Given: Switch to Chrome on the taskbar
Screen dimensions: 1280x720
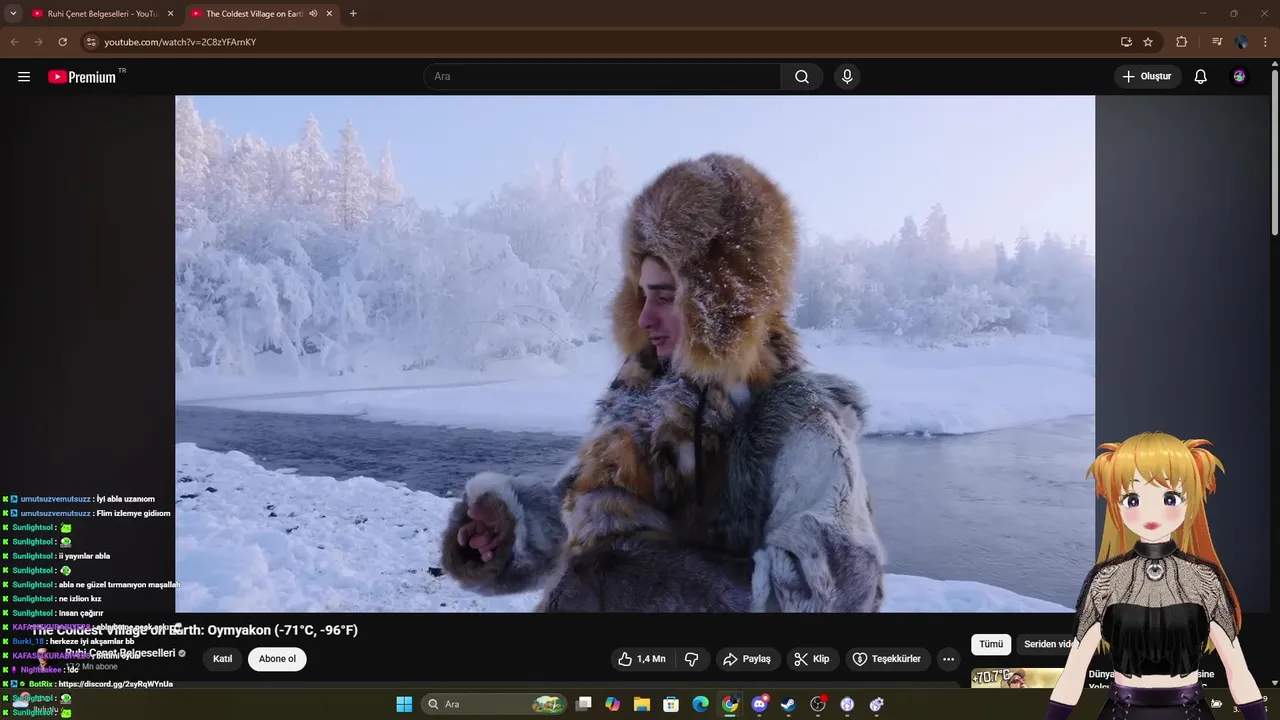Looking at the screenshot, I should pyautogui.click(x=730, y=704).
